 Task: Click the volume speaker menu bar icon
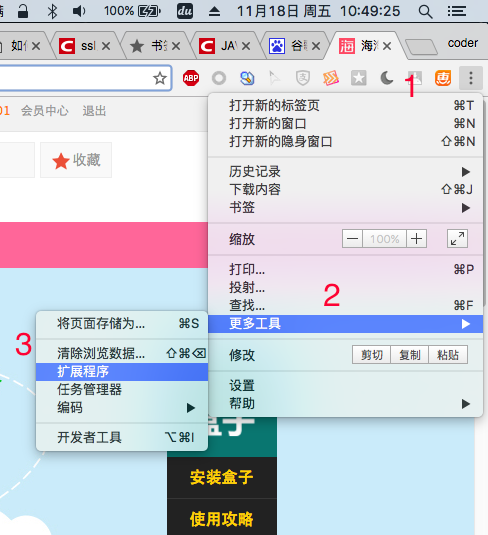click(79, 12)
